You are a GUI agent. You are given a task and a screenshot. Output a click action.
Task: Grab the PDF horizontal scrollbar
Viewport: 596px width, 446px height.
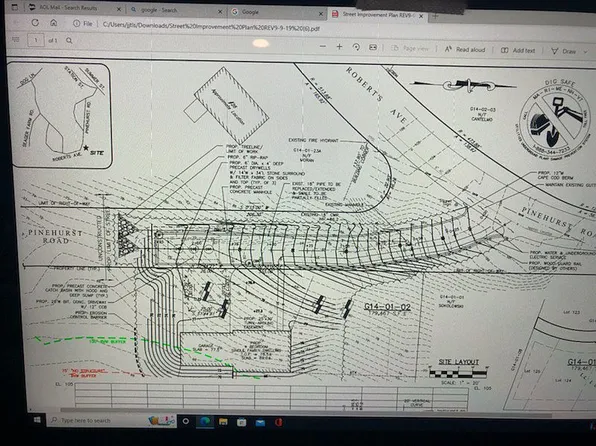point(306,412)
